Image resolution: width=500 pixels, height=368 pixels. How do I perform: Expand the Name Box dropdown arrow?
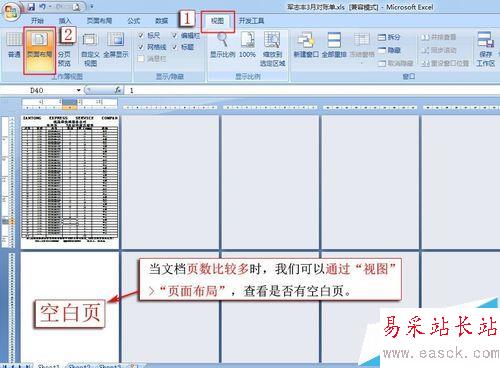(79, 90)
